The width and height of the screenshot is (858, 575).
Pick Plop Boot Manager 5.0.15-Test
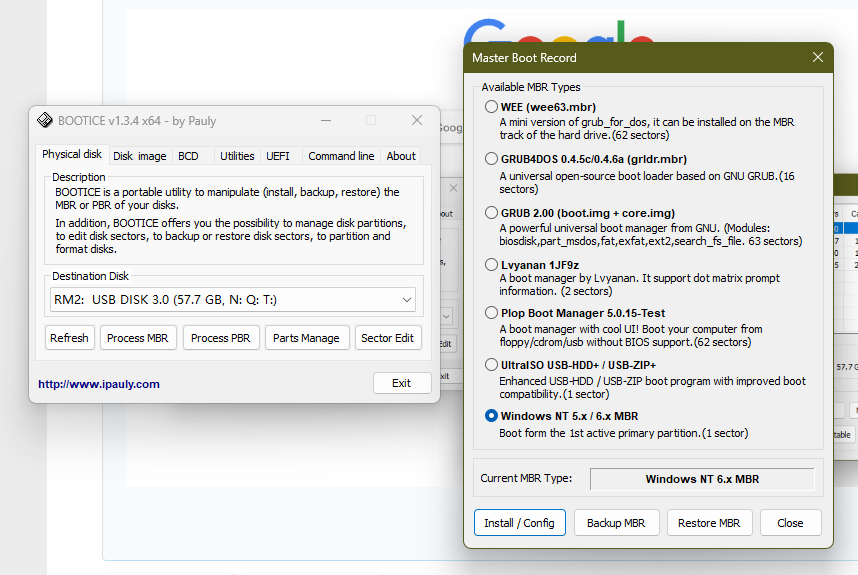coord(491,313)
